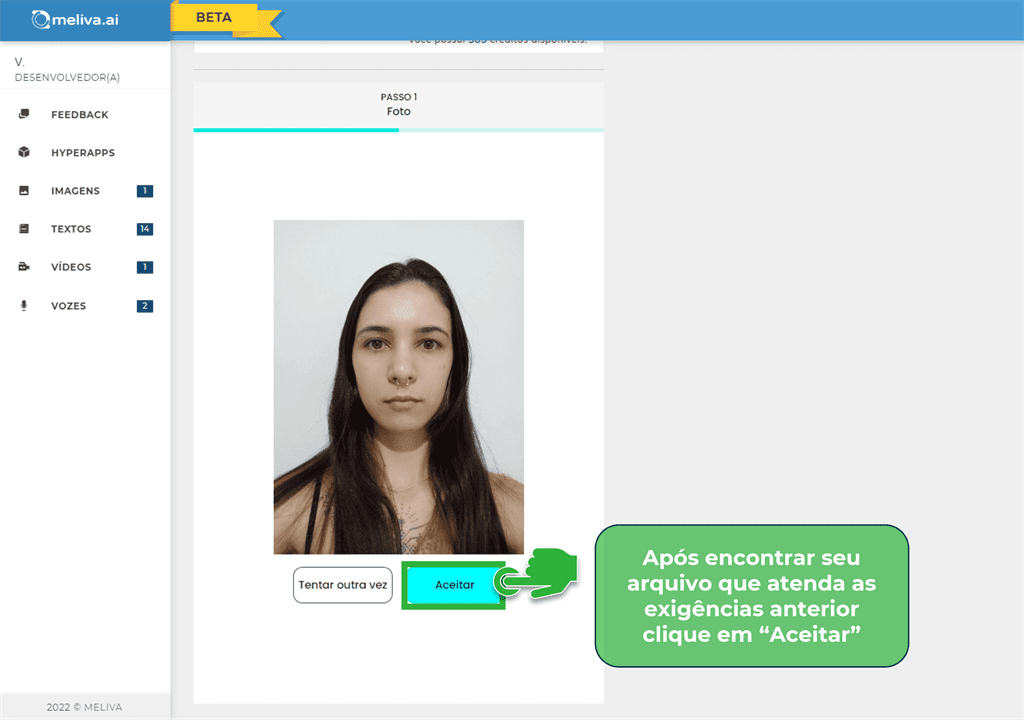Click Tentar outra vez button
1024x720 pixels.
click(343, 585)
